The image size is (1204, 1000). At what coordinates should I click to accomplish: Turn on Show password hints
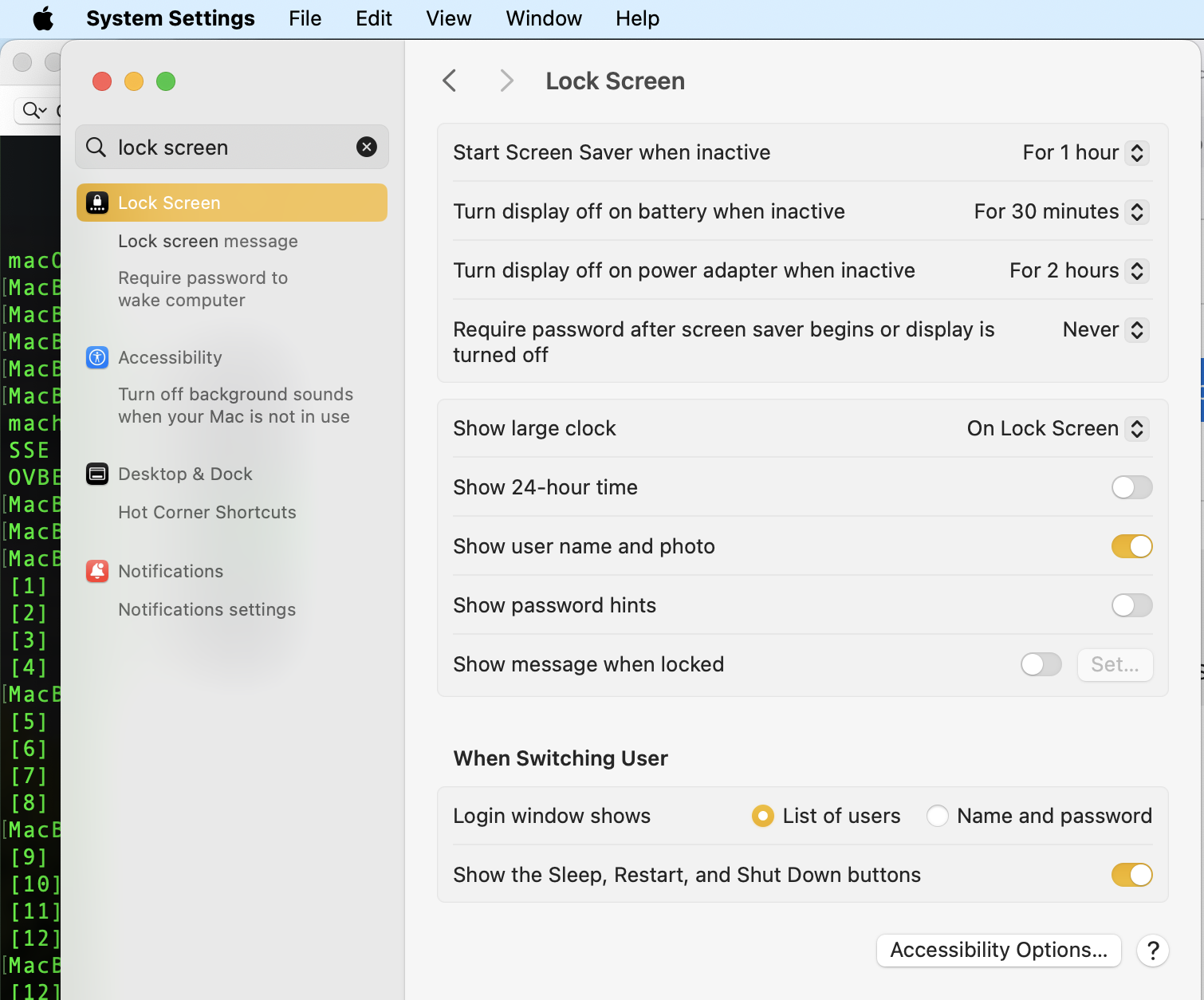1131,605
